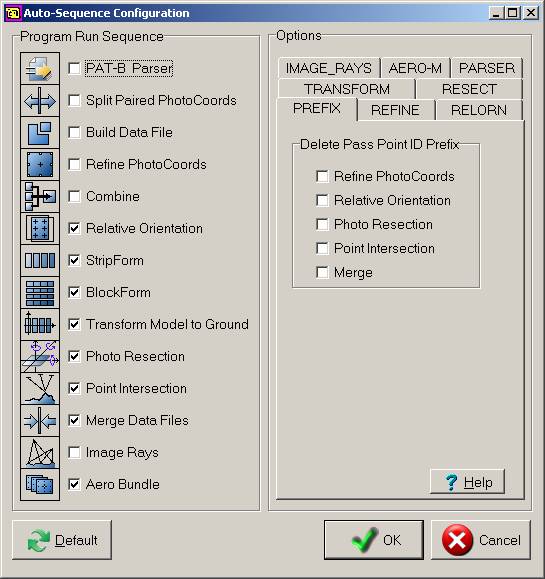
Task: Enable the PAT-B Parser checkbox
Action: click(x=74, y=68)
